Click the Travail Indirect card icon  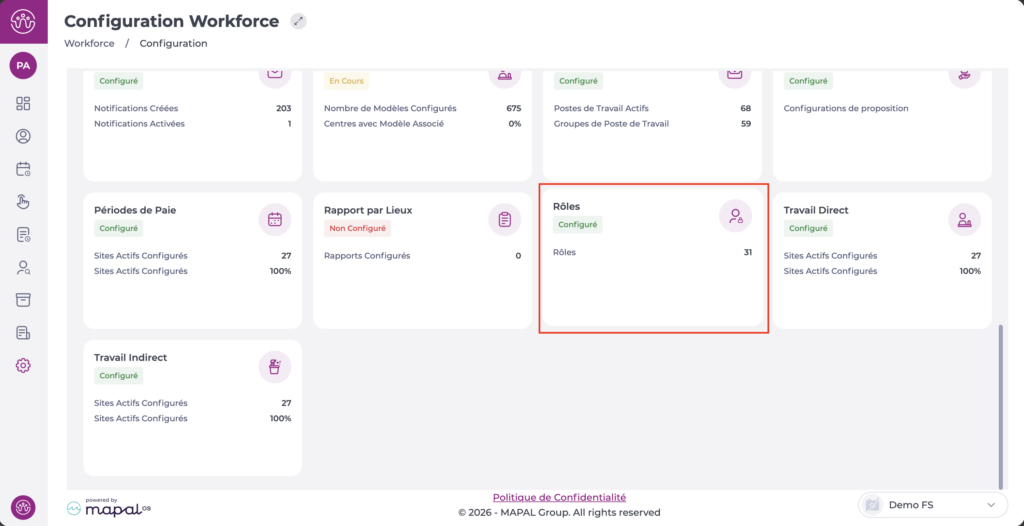click(275, 367)
